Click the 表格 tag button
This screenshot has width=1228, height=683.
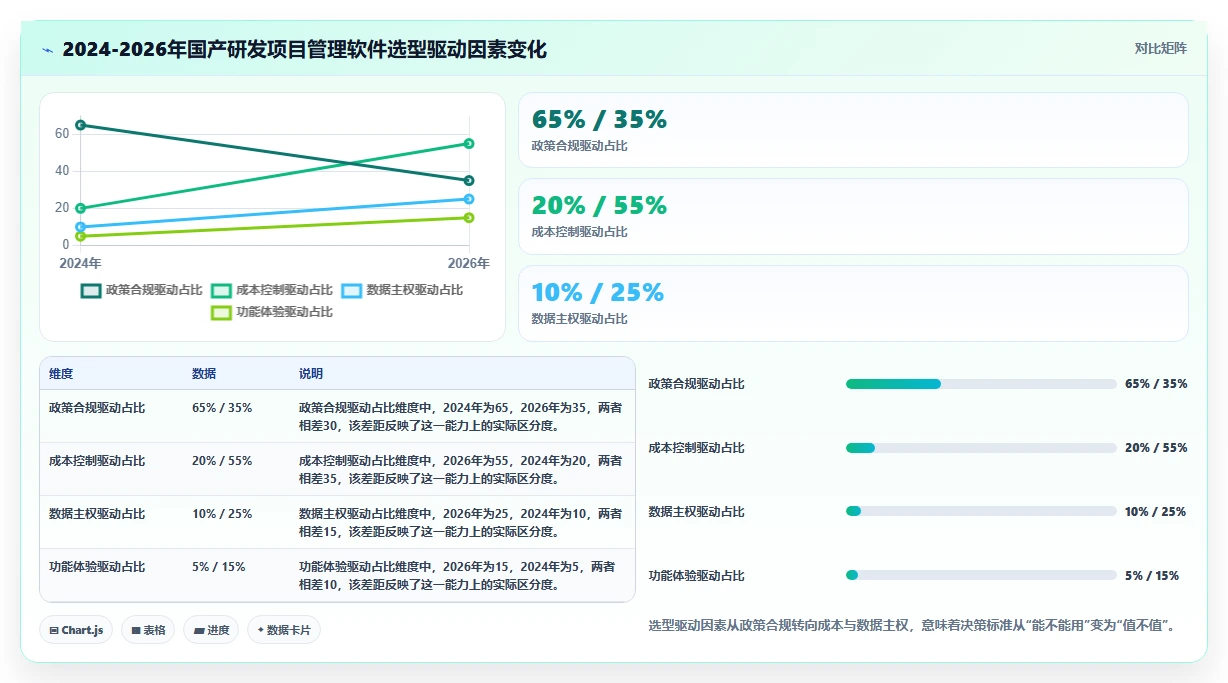point(148,630)
